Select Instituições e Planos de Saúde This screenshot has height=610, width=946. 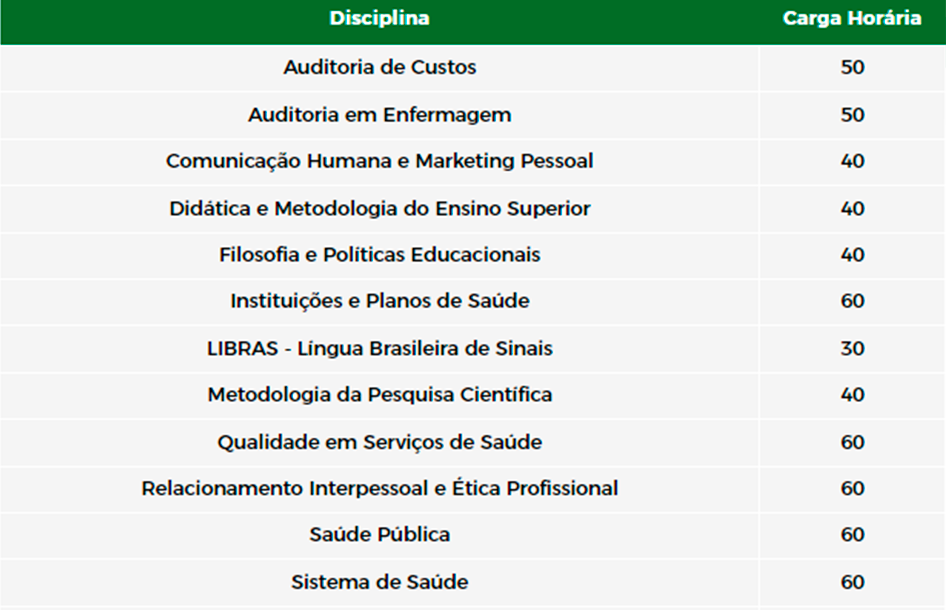[x=379, y=300]
